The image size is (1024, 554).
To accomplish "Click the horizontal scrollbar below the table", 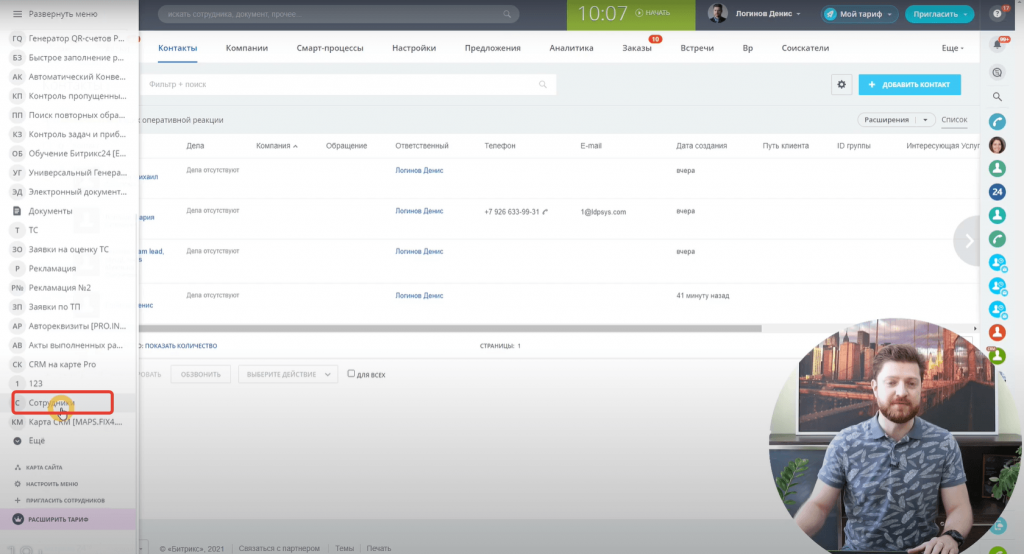I will coord(451,329).
